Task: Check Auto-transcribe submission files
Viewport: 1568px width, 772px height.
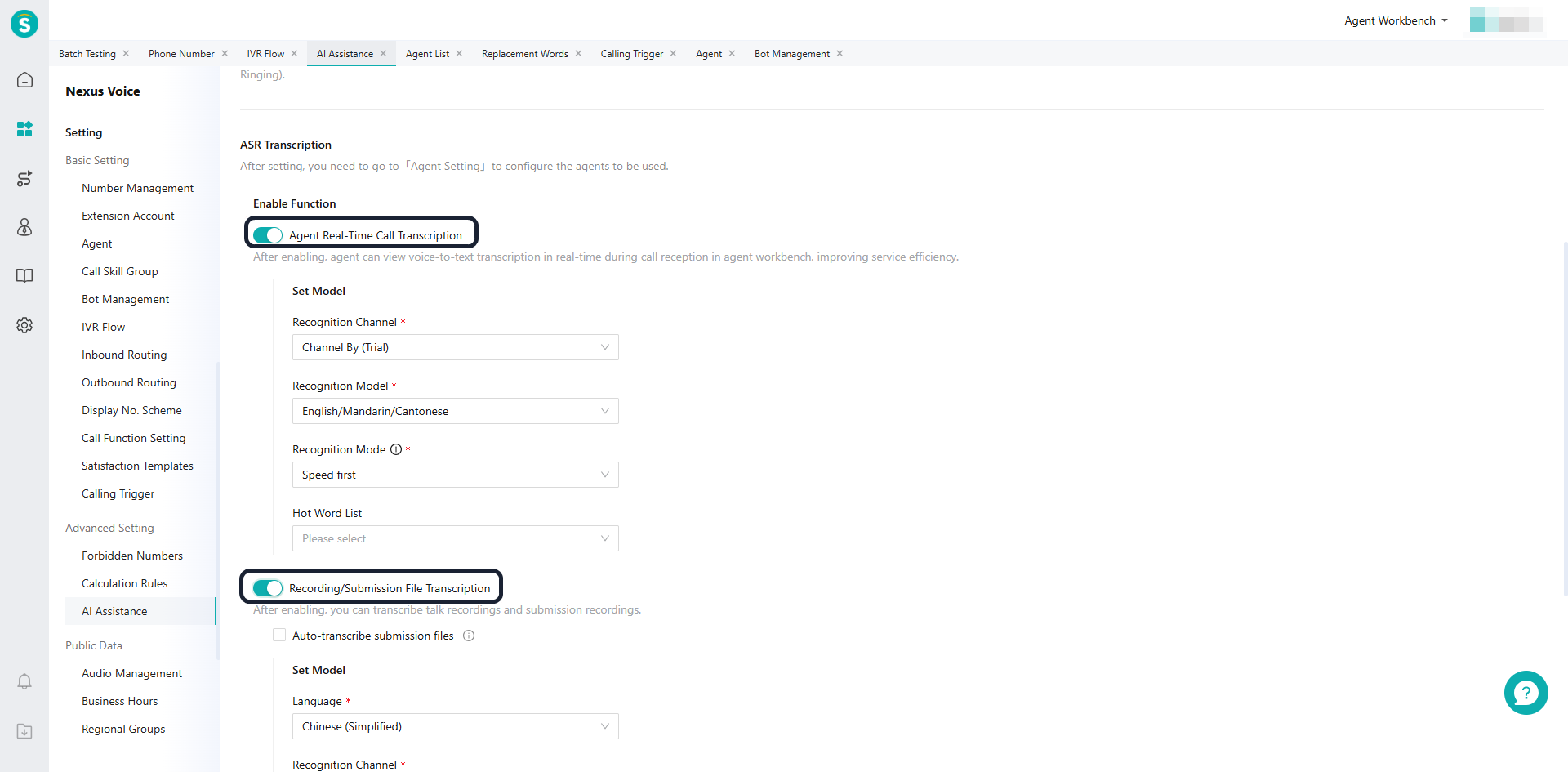Action: point(279,636)
